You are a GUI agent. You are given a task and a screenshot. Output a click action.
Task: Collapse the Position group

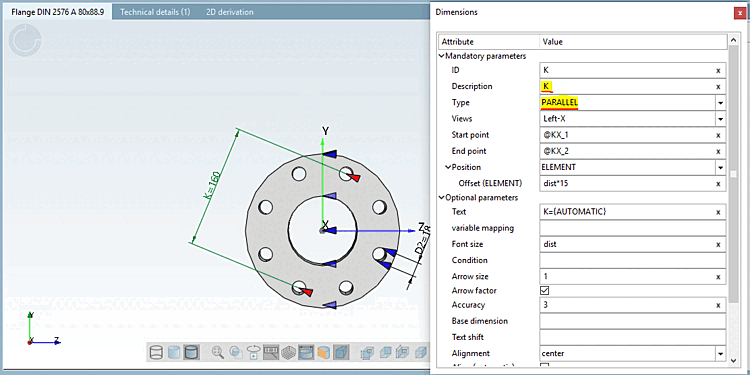point(448,167)
